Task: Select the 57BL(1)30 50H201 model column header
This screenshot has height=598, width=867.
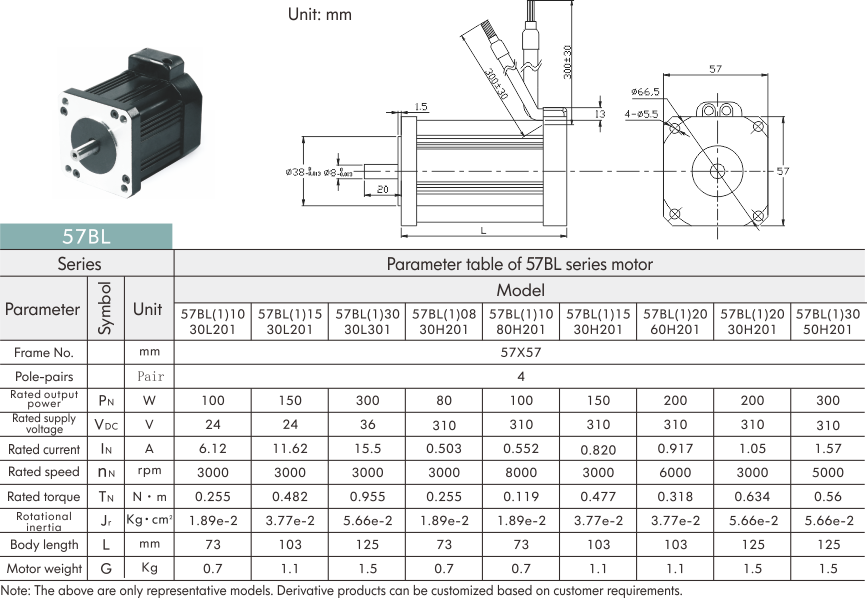Action: coord(828,320)
